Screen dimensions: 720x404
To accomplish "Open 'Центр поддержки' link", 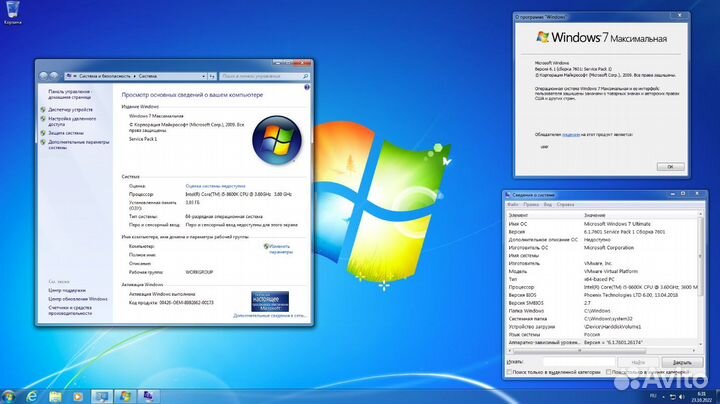I will [x=67, y=291].
